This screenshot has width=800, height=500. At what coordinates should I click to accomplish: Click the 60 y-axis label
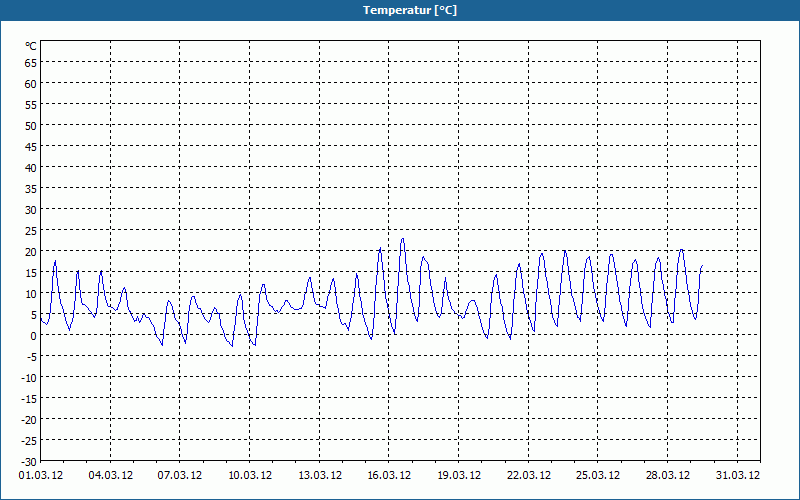[x=31, y=84]
